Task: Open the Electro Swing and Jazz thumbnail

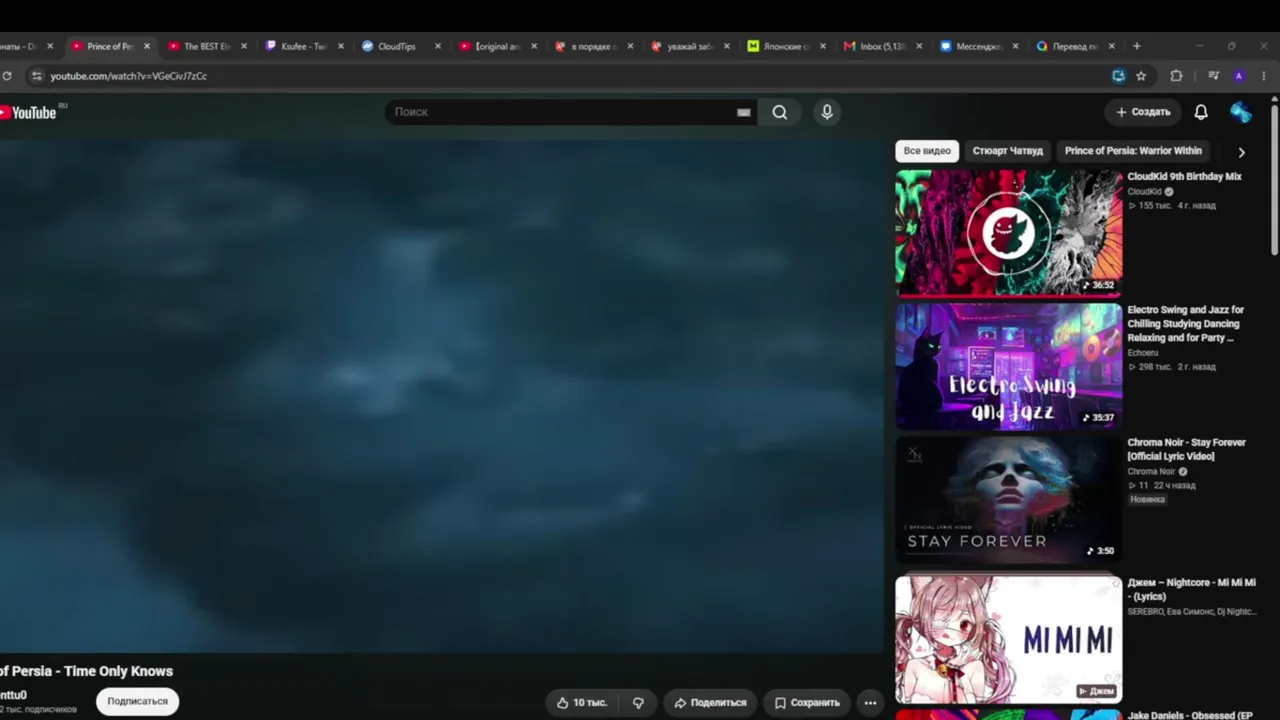Action: [1009, 366]
